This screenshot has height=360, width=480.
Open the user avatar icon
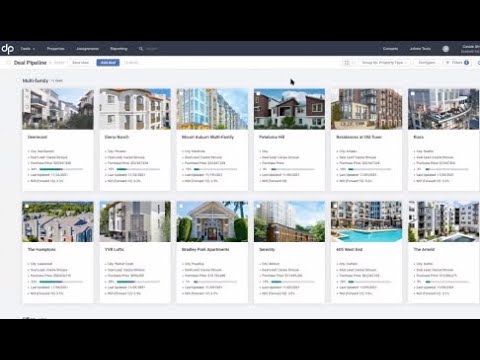(446, 49)
